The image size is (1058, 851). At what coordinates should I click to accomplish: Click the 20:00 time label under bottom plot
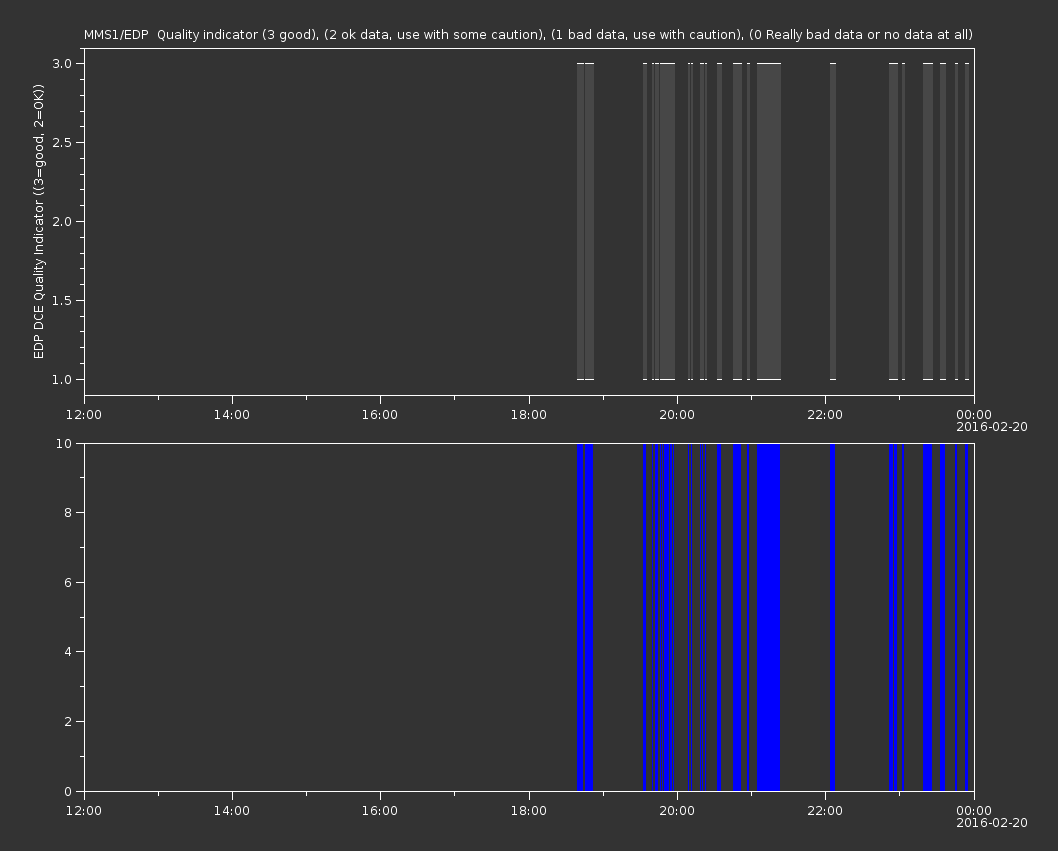[677, 811]
